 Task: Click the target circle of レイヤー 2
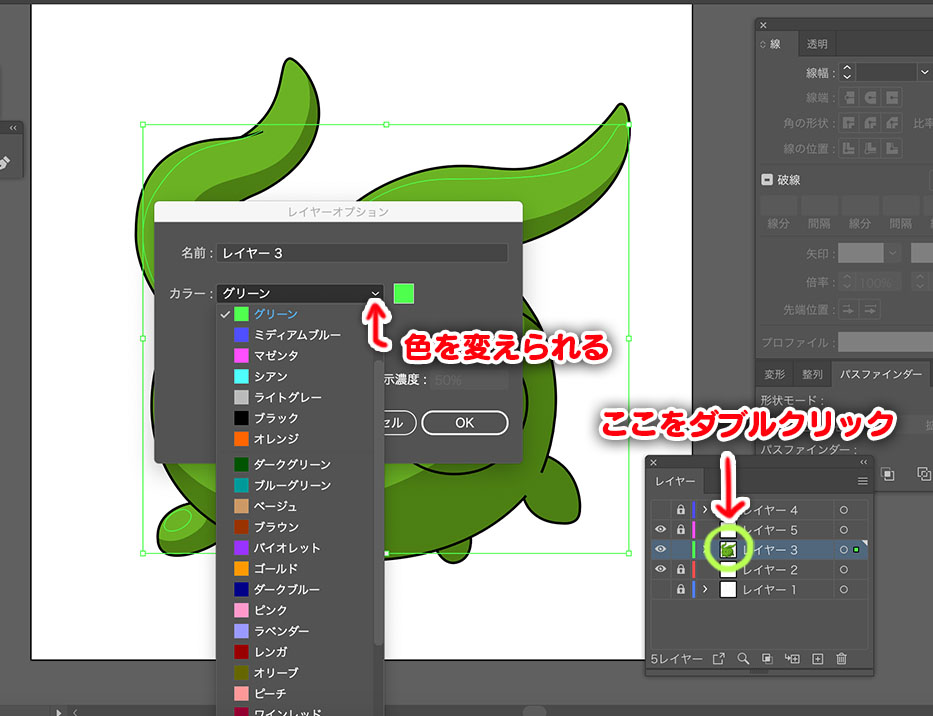pos(844,570)
